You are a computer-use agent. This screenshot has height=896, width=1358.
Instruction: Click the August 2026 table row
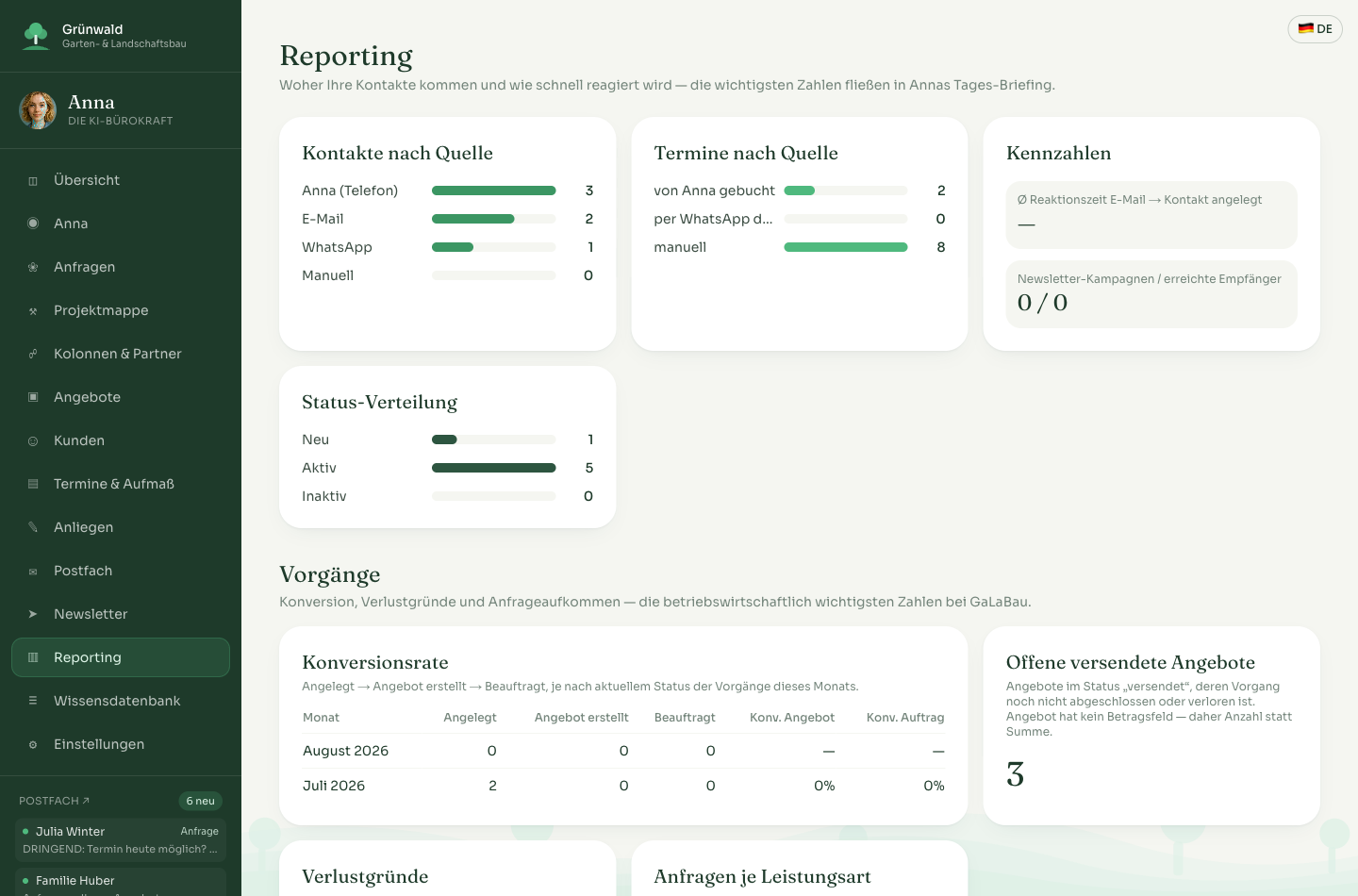623,751
